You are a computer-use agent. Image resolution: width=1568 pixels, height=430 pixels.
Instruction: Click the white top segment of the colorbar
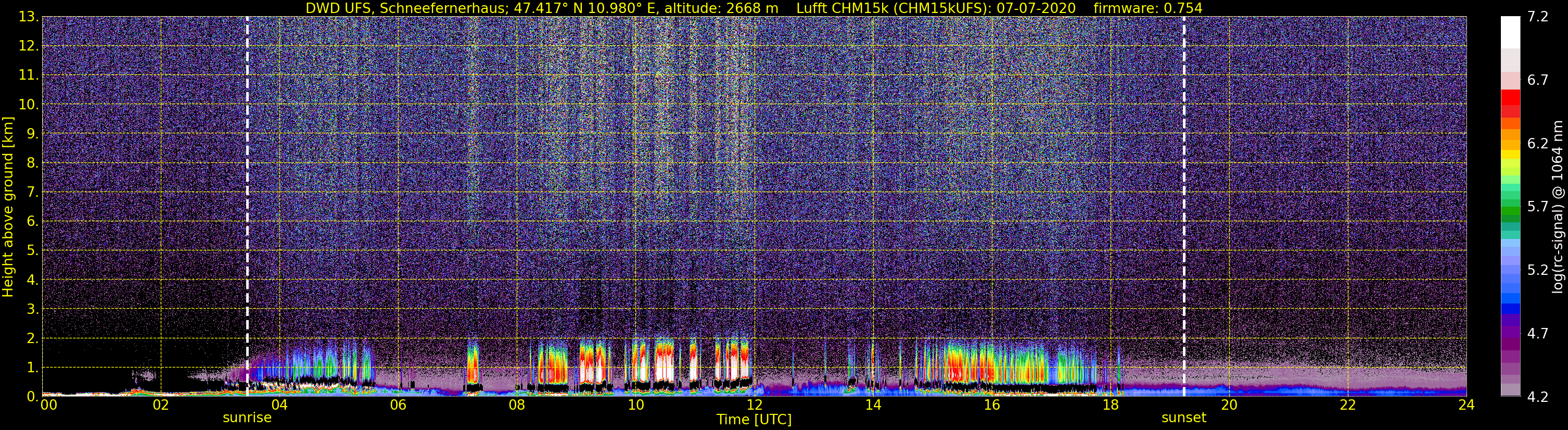click(1510, 32)
